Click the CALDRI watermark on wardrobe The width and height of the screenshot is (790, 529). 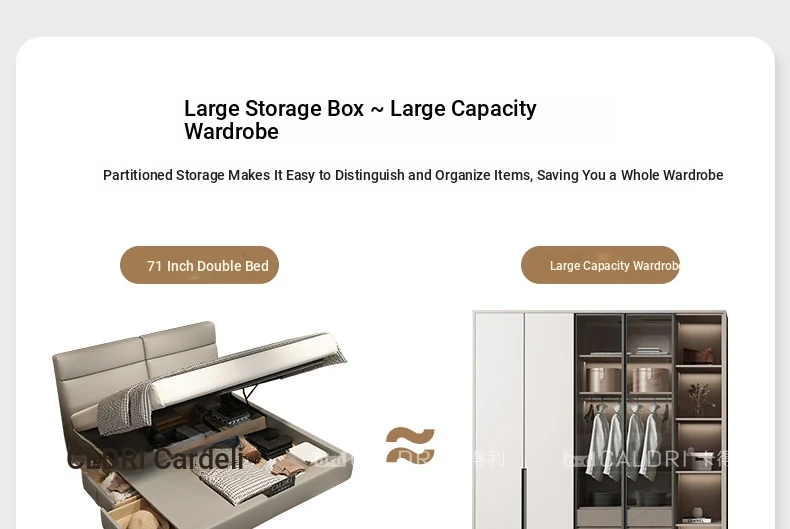point(645,458)
